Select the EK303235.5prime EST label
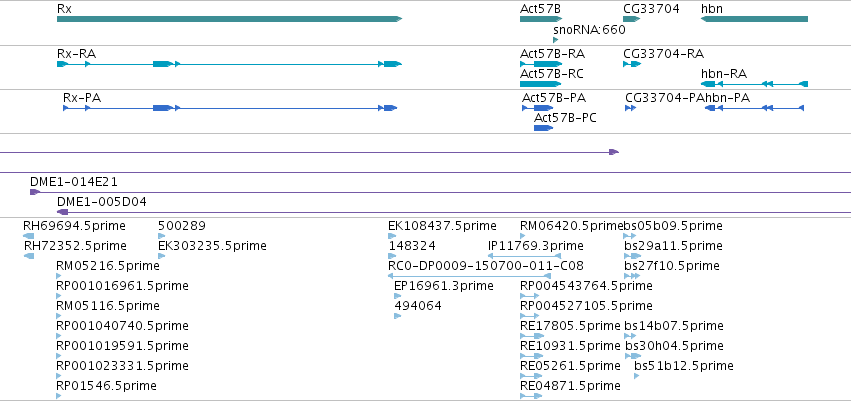The width and height of the screenshot is (851, 401). pyautogui.click(x=212, y=246)
